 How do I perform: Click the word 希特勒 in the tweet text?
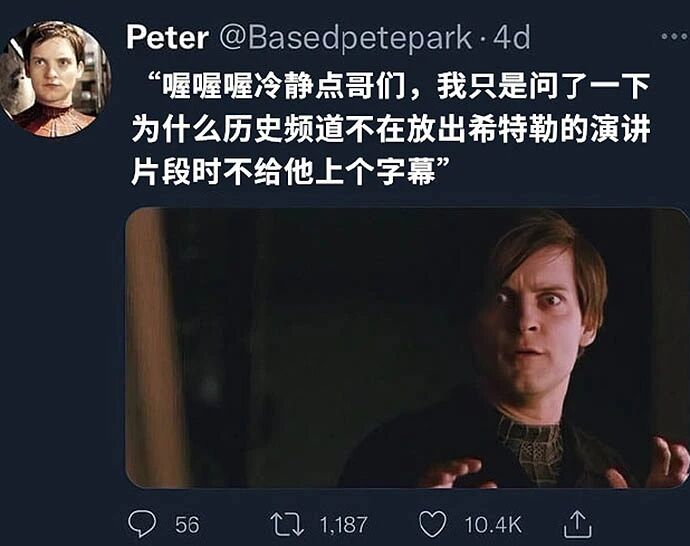pos(513,129)
